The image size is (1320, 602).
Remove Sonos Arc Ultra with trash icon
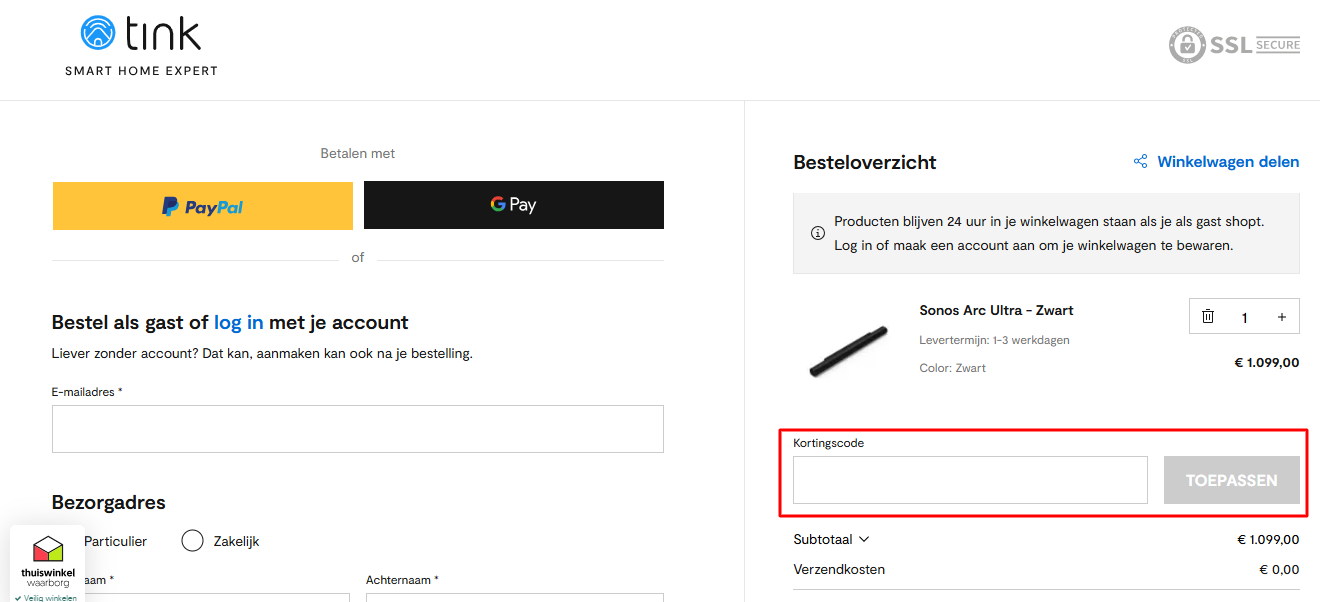tap(1208, 317)
